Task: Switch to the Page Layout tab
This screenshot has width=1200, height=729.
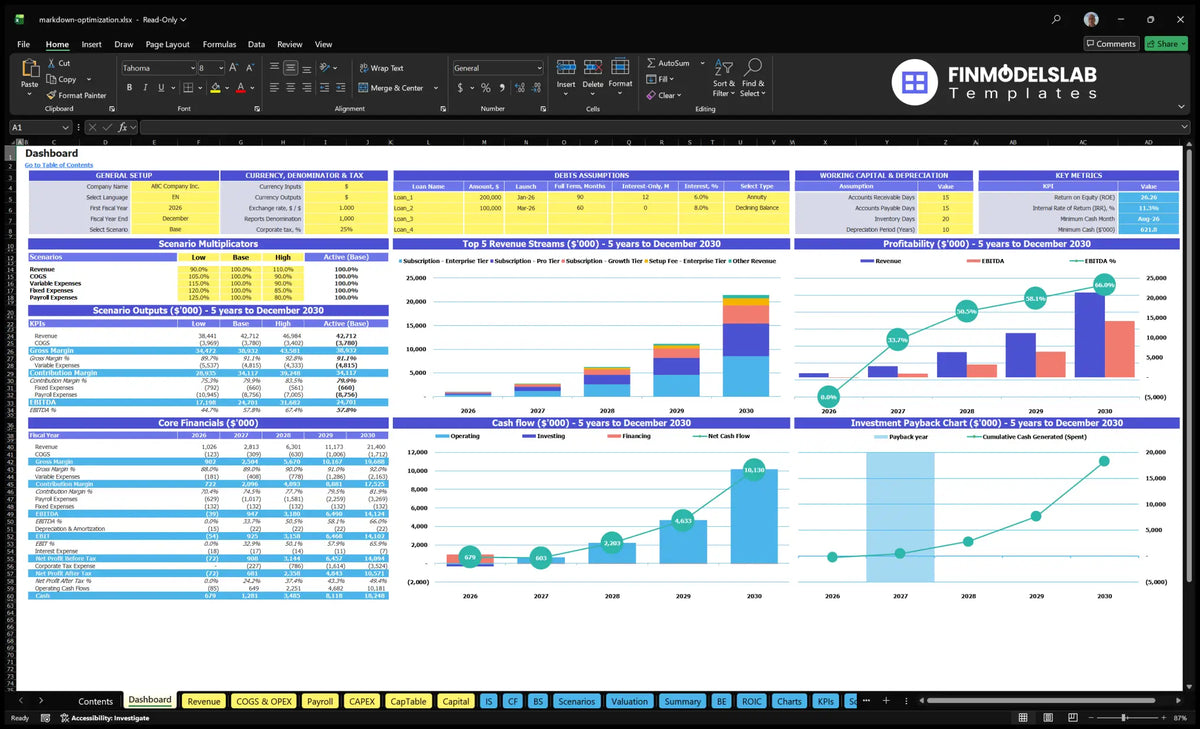Action: 167,44
